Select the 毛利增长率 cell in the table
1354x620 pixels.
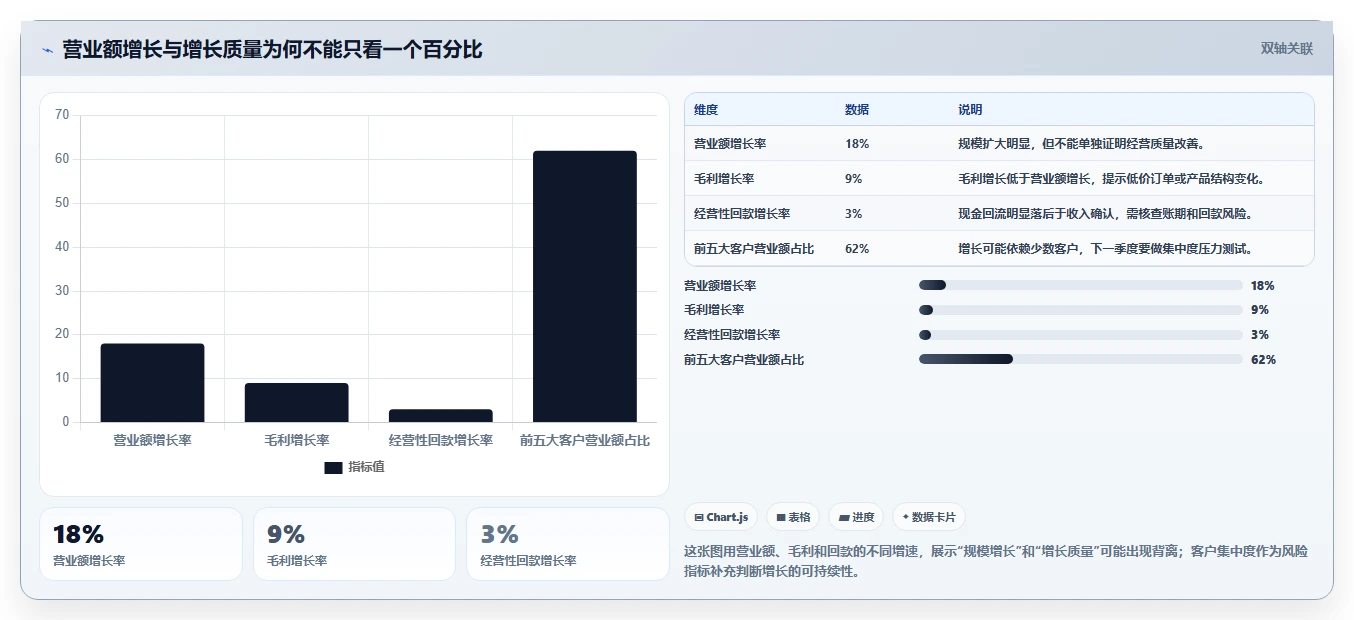click(724, 179)
